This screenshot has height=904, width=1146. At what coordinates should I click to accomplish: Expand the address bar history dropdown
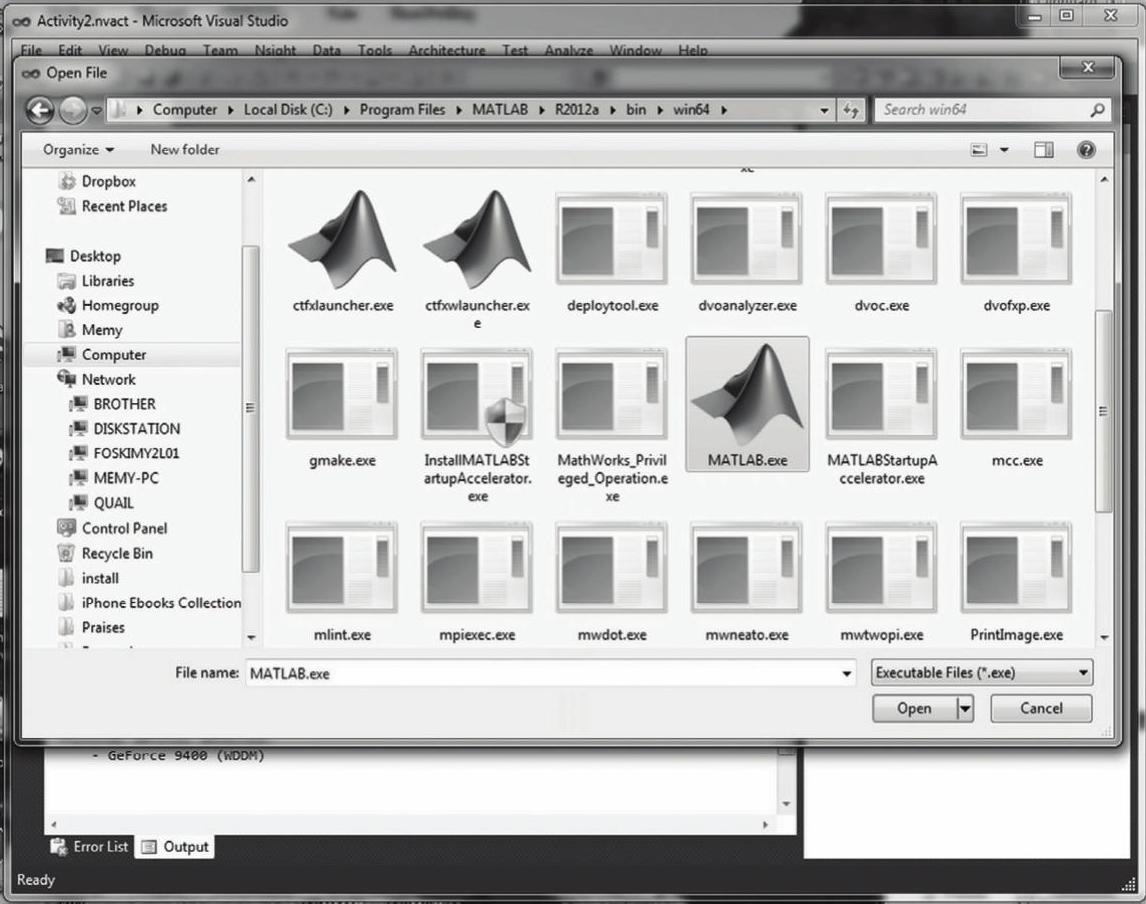click(824, 110)
